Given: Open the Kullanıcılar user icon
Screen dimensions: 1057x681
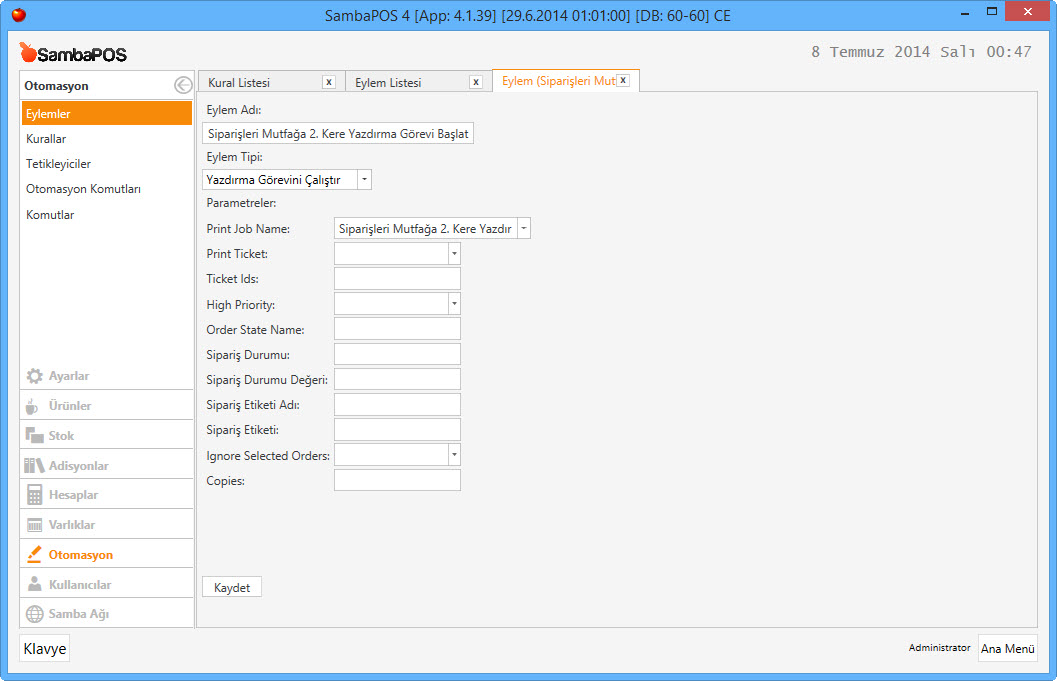Looking at the screenshot, I should pos(35,584).
